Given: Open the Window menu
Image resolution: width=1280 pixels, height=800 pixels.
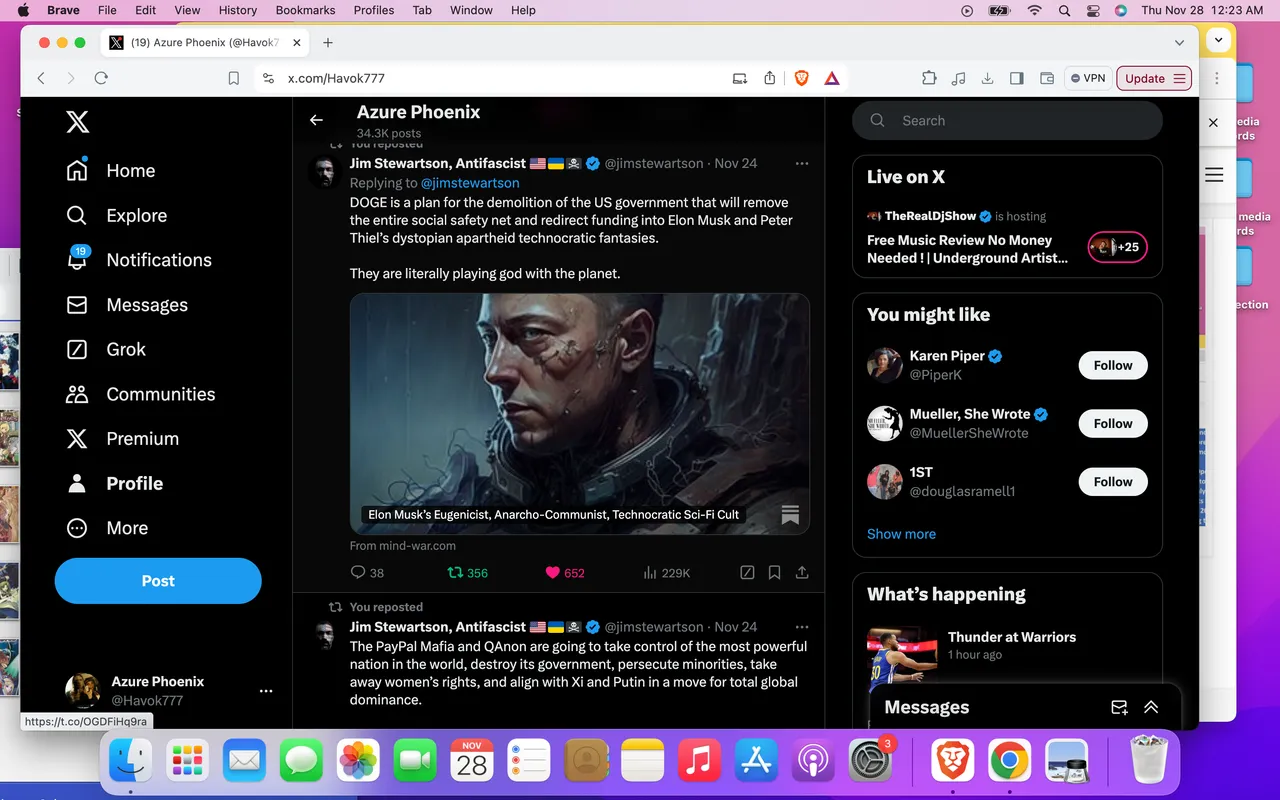Looking at the screenshot, I should click(471, 10).
